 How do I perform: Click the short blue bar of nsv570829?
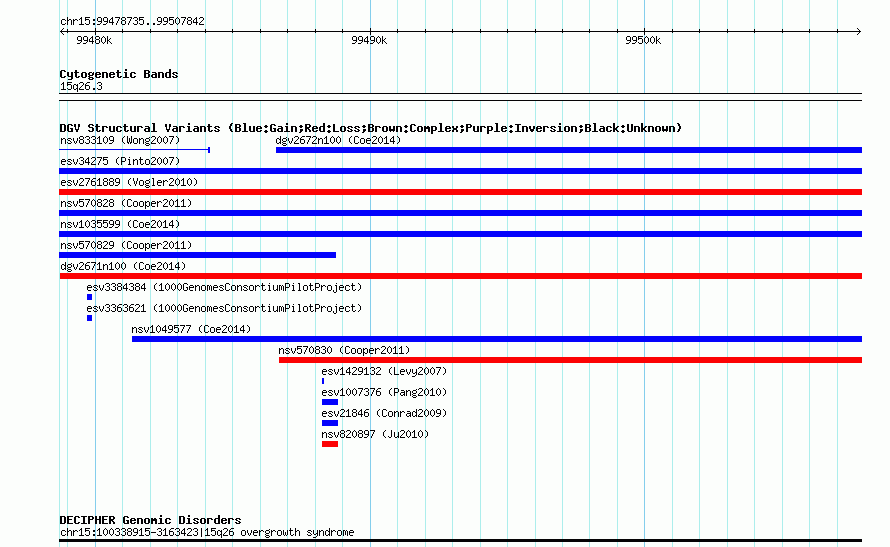[x=198, y=255]
